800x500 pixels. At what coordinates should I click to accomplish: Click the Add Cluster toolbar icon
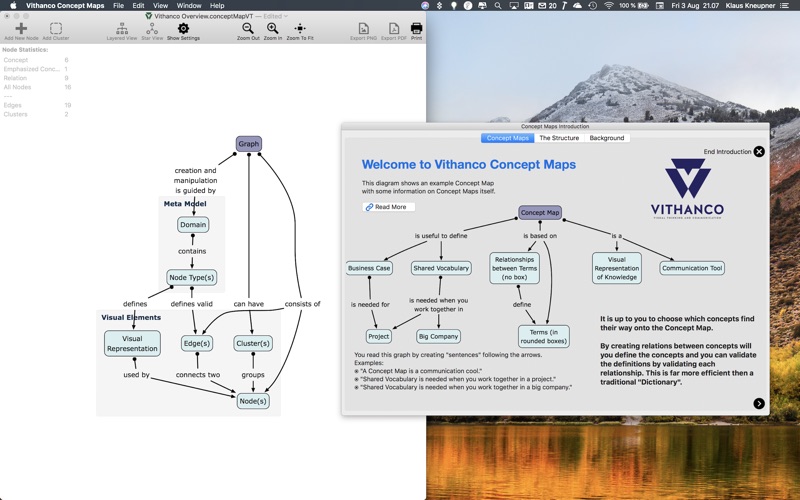pyautogui.click(x=56, y=29)
